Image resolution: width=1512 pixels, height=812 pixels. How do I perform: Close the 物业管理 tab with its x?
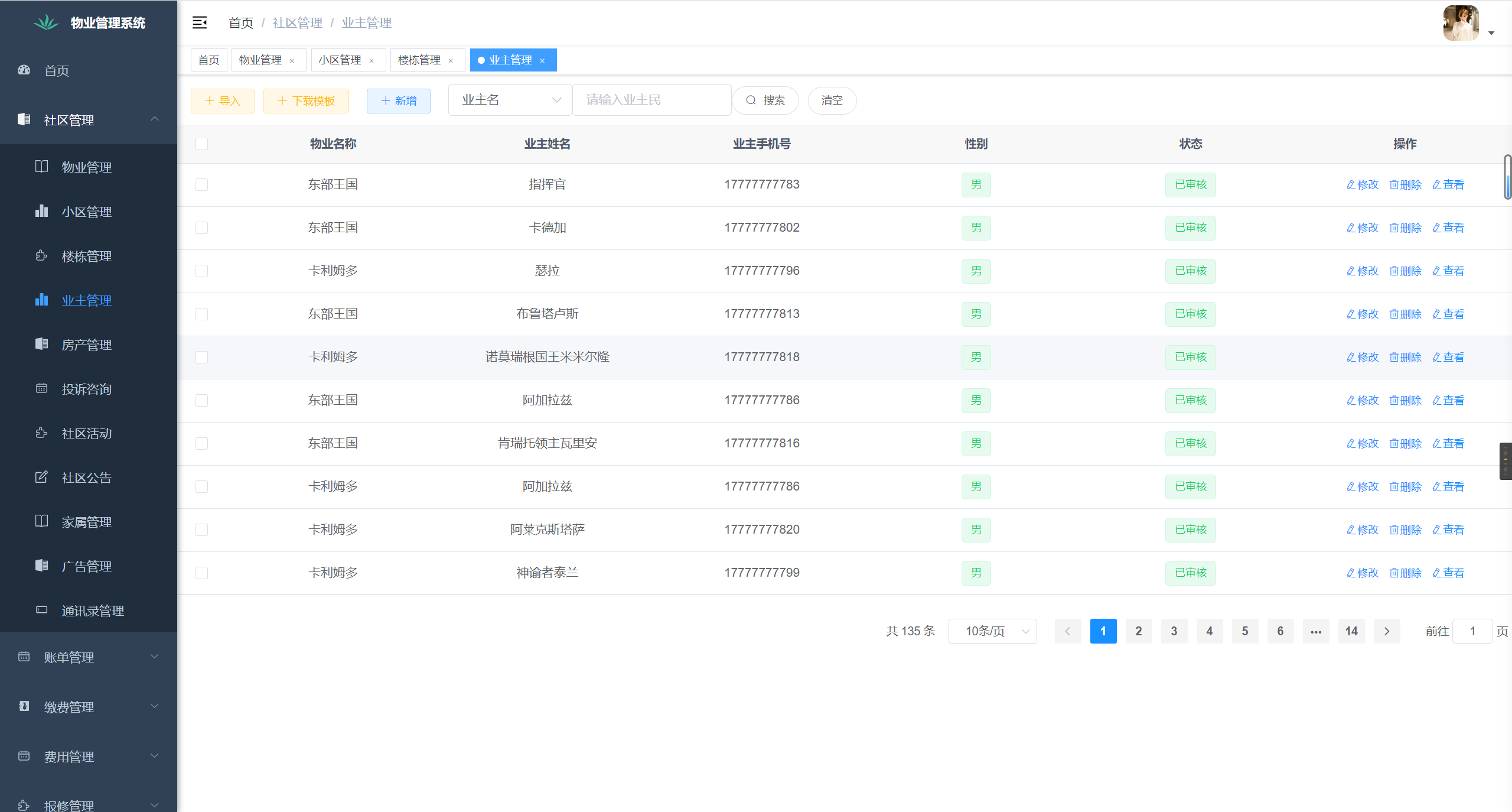(292, 60)
